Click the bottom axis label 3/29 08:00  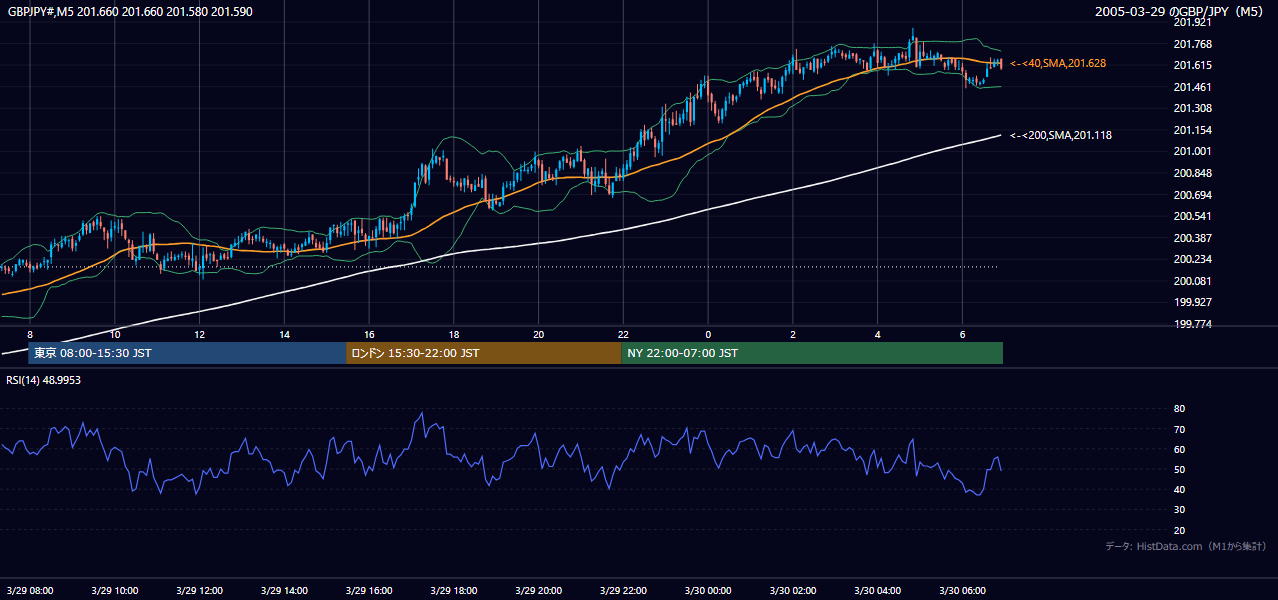30,590
